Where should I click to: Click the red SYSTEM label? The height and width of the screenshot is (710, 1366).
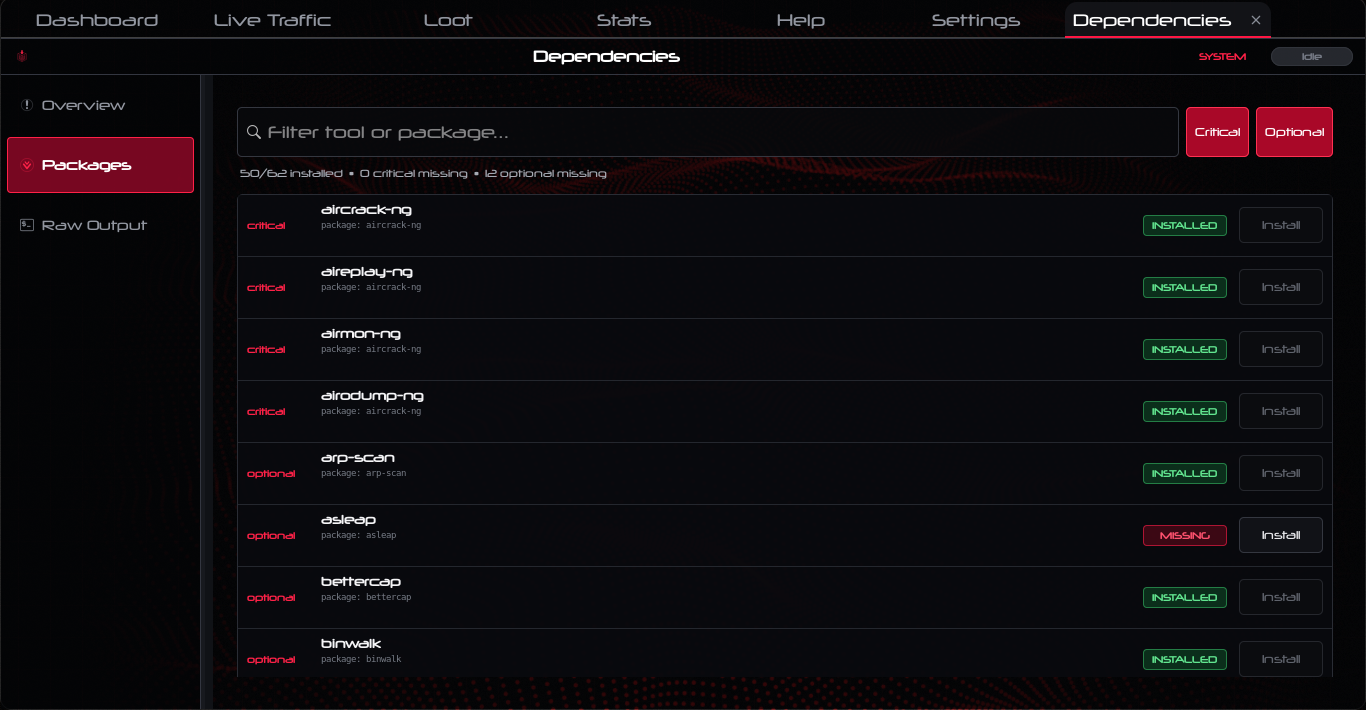pyautogui.click(x=1222, y=57)
